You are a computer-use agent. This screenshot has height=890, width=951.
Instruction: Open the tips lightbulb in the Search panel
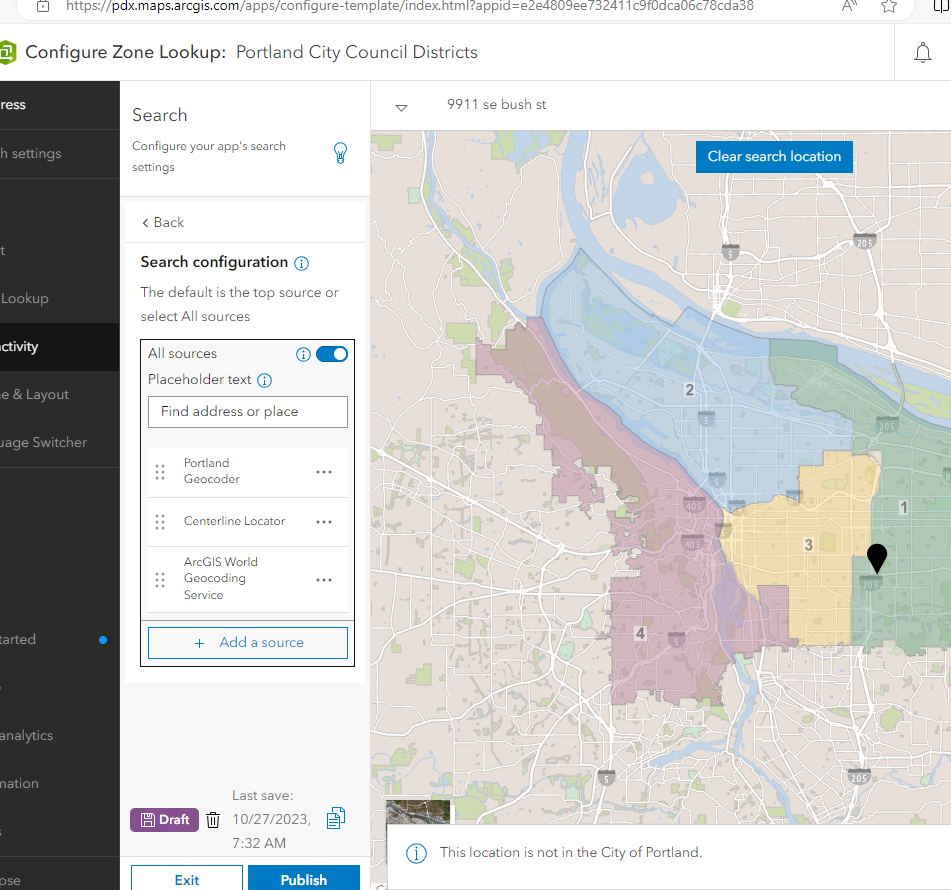coord(340,152)
